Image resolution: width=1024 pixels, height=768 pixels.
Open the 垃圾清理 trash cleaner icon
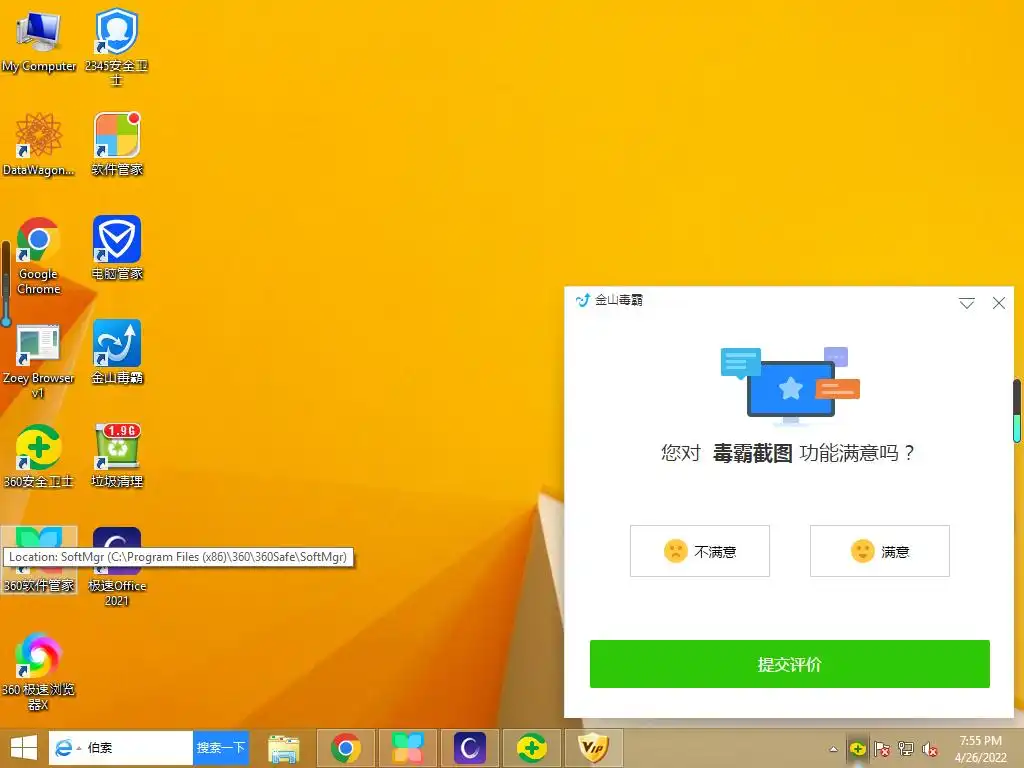[x=116, y=456]
